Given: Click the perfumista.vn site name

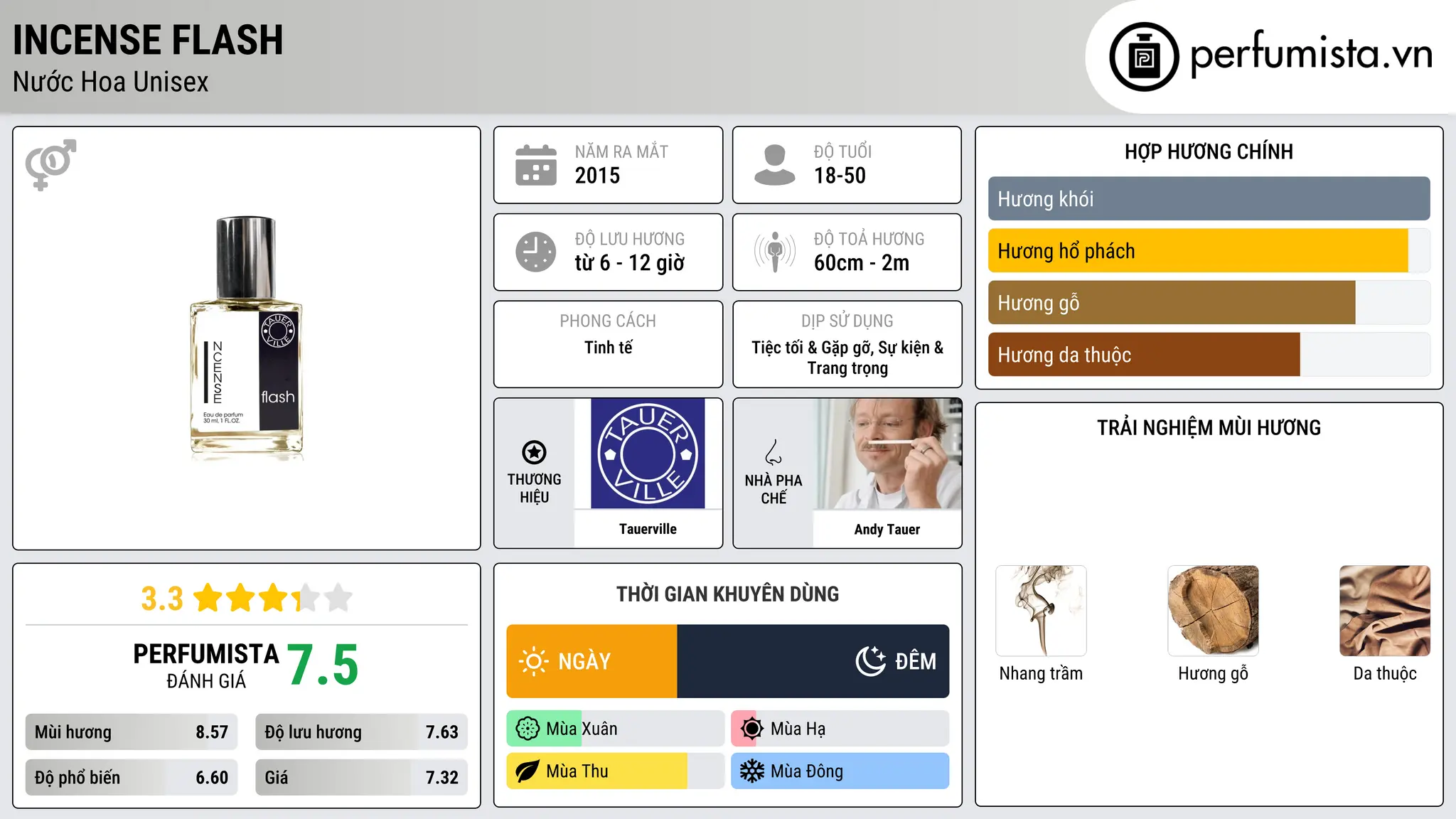Looking at the screenshot, I should [x=1311, y=54].
